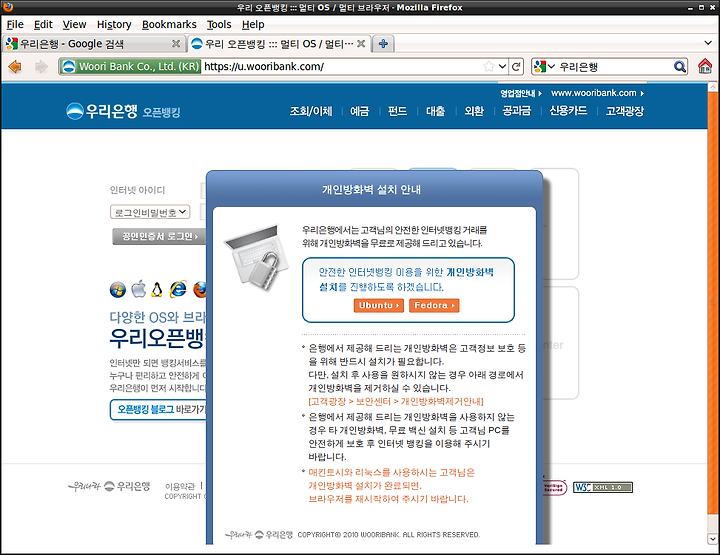Click the Woori Bank site identity badge
720x555 pixels.
[130, 67]
